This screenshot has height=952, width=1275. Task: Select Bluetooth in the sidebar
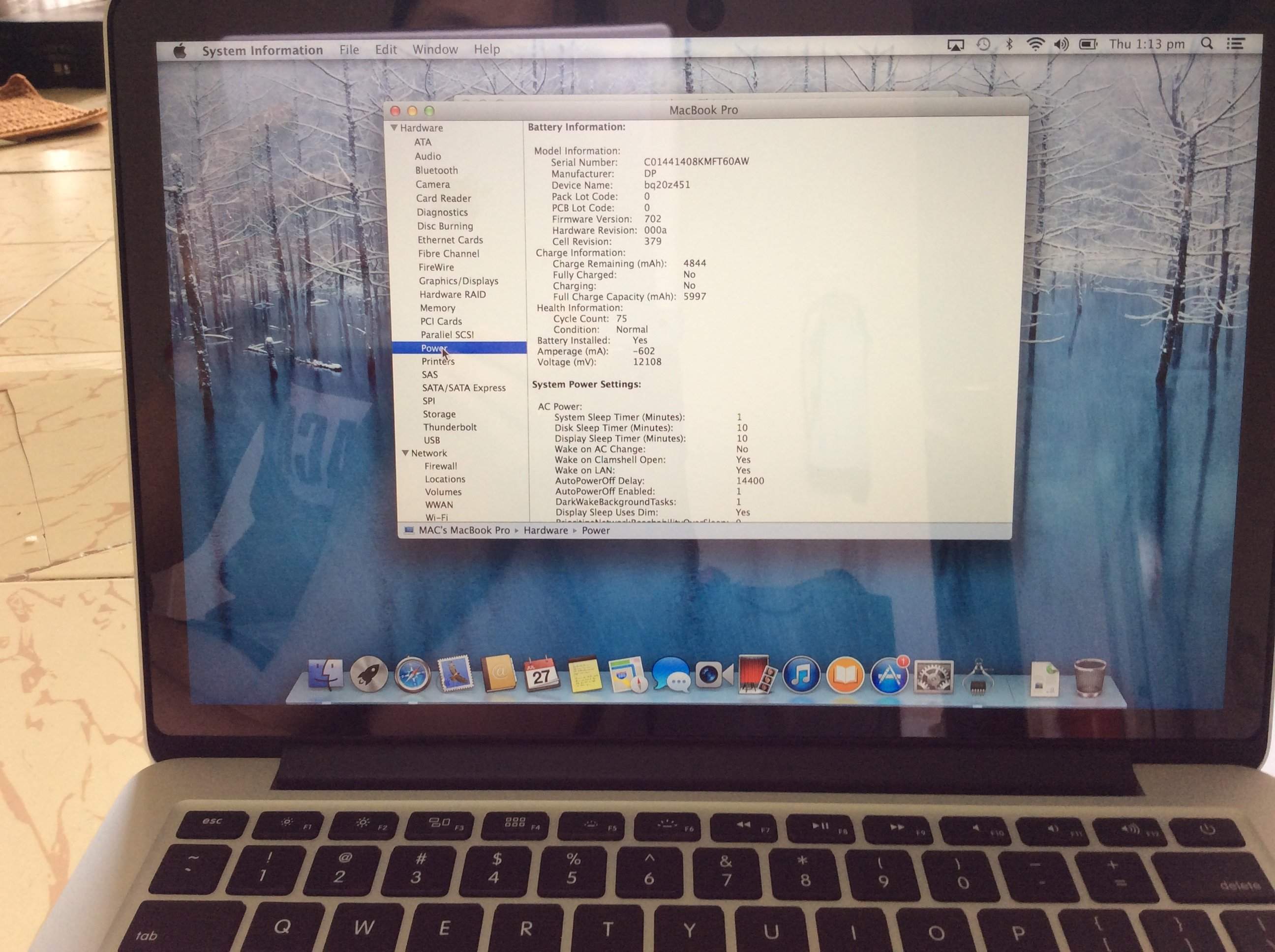436,171
